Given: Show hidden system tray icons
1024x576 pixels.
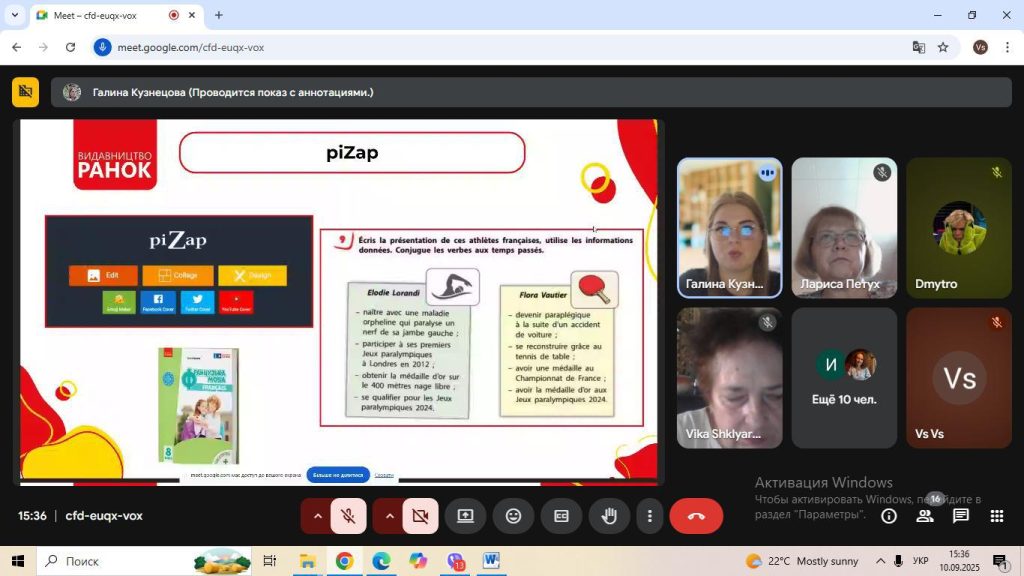Looking at the screenshot, I should 880,561.
